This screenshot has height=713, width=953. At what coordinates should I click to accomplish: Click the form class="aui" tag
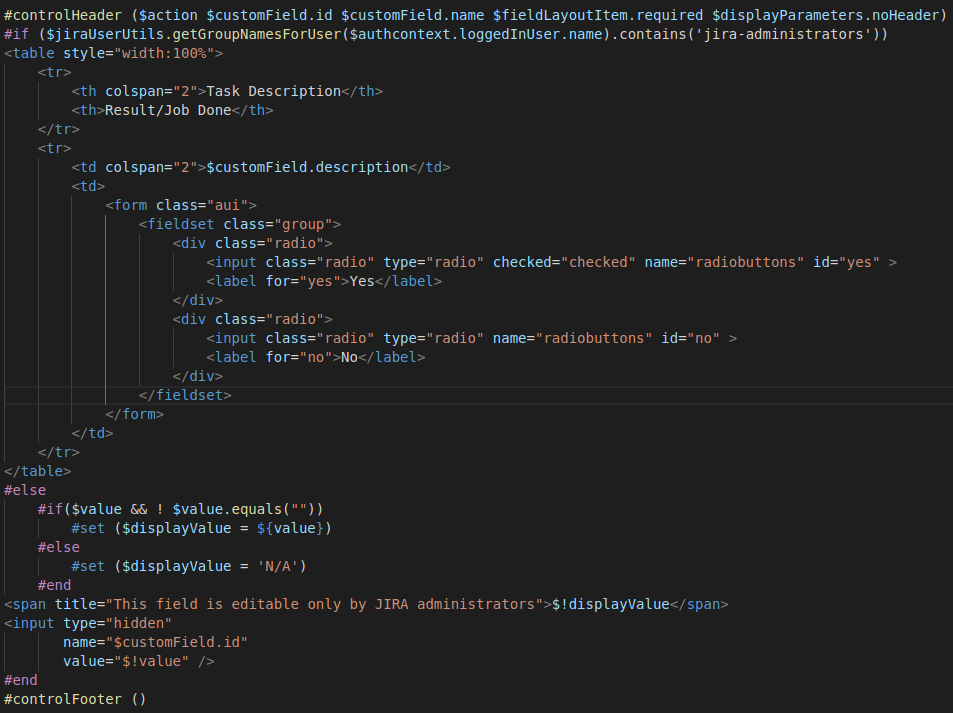[181, 205]
